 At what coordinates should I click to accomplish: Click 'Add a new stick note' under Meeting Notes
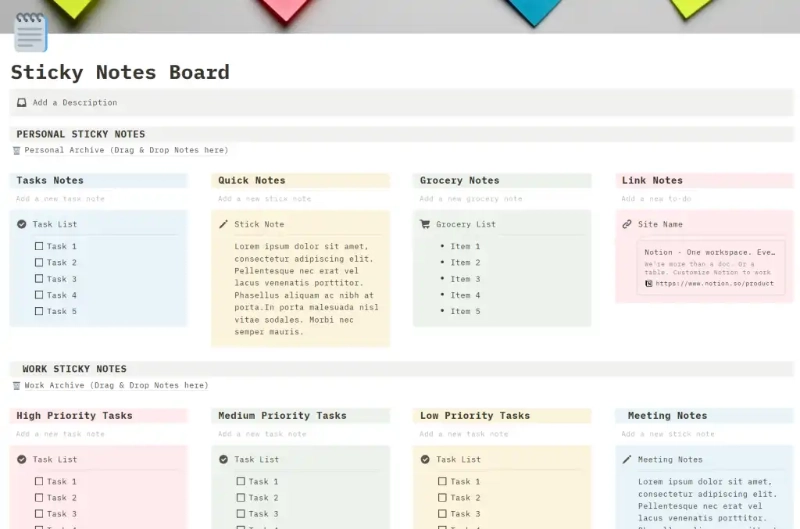[668, 434]
